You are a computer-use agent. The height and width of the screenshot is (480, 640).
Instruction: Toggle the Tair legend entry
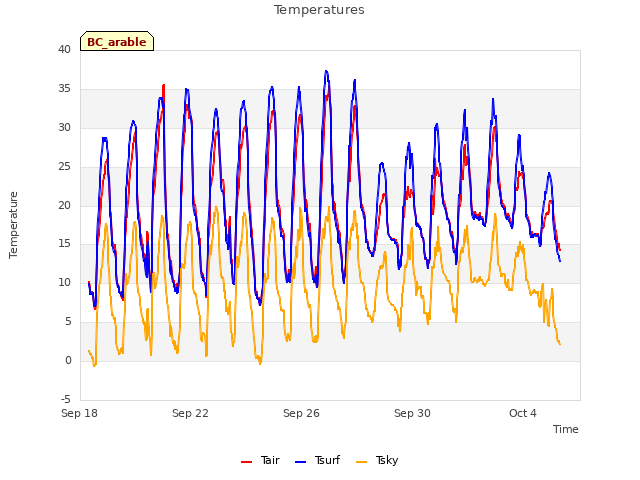(x=260, y=460)
